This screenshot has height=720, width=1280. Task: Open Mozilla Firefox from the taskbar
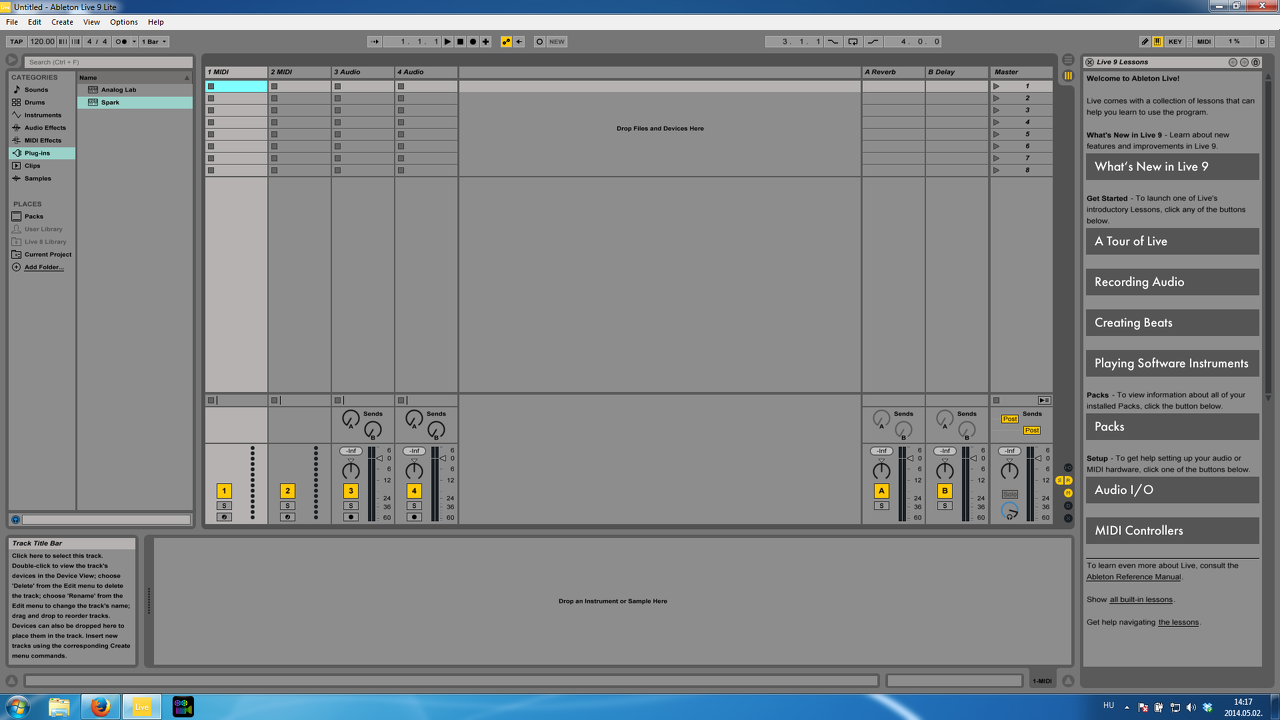[100, 707]
